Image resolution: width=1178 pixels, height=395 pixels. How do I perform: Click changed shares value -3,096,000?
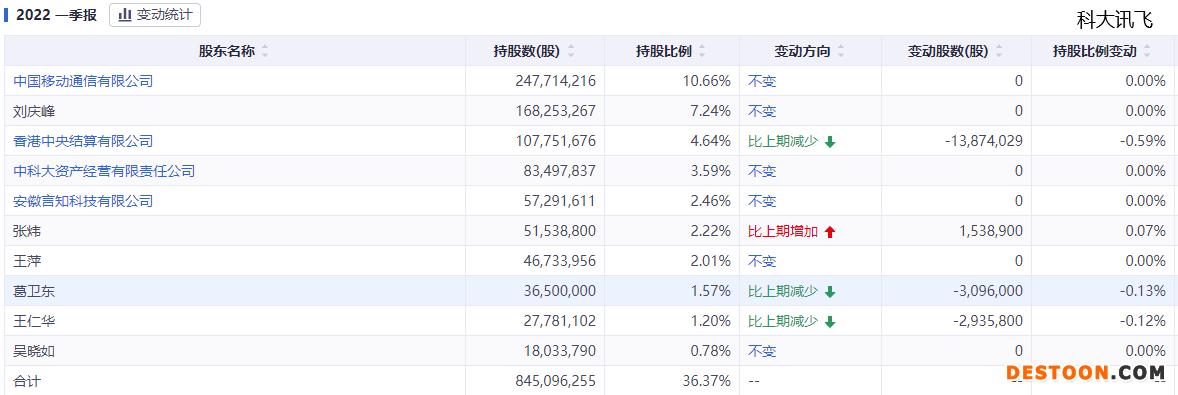point(987,291)
